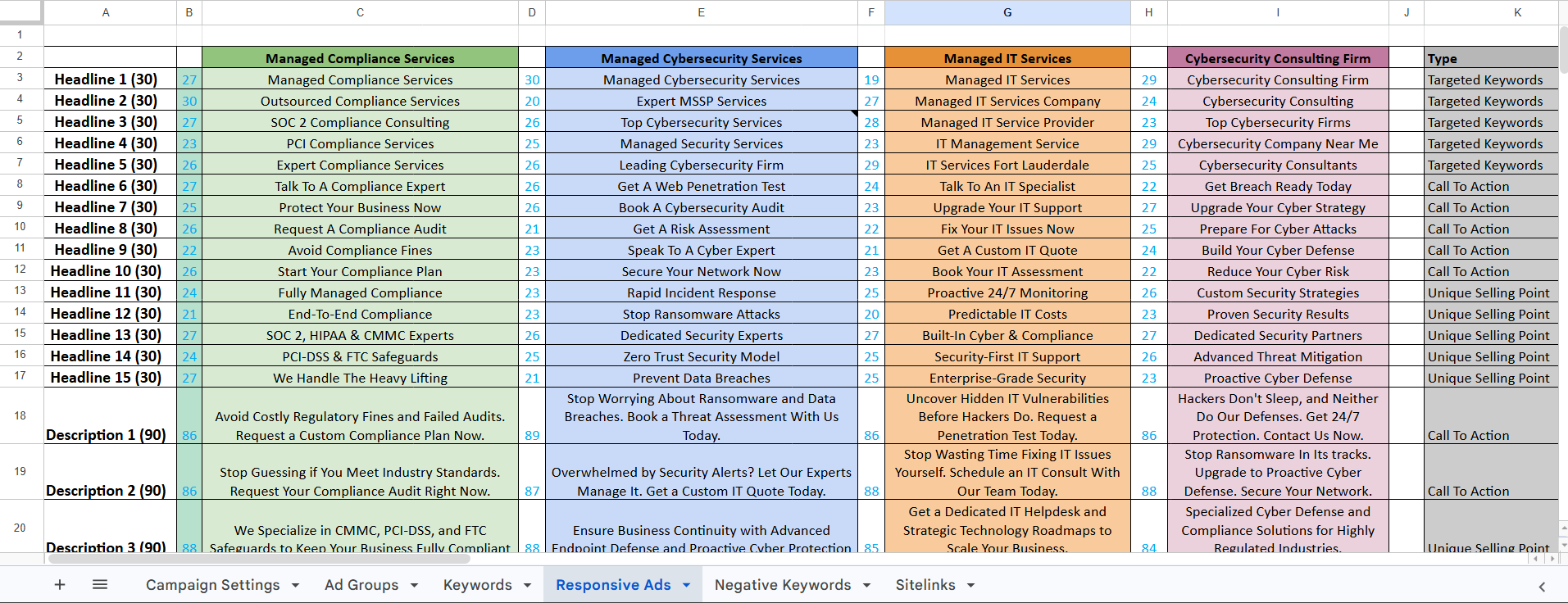The image size is (1568, 603).
Task: Switch to the Sitelinks sheet
Action: [925, 585]
